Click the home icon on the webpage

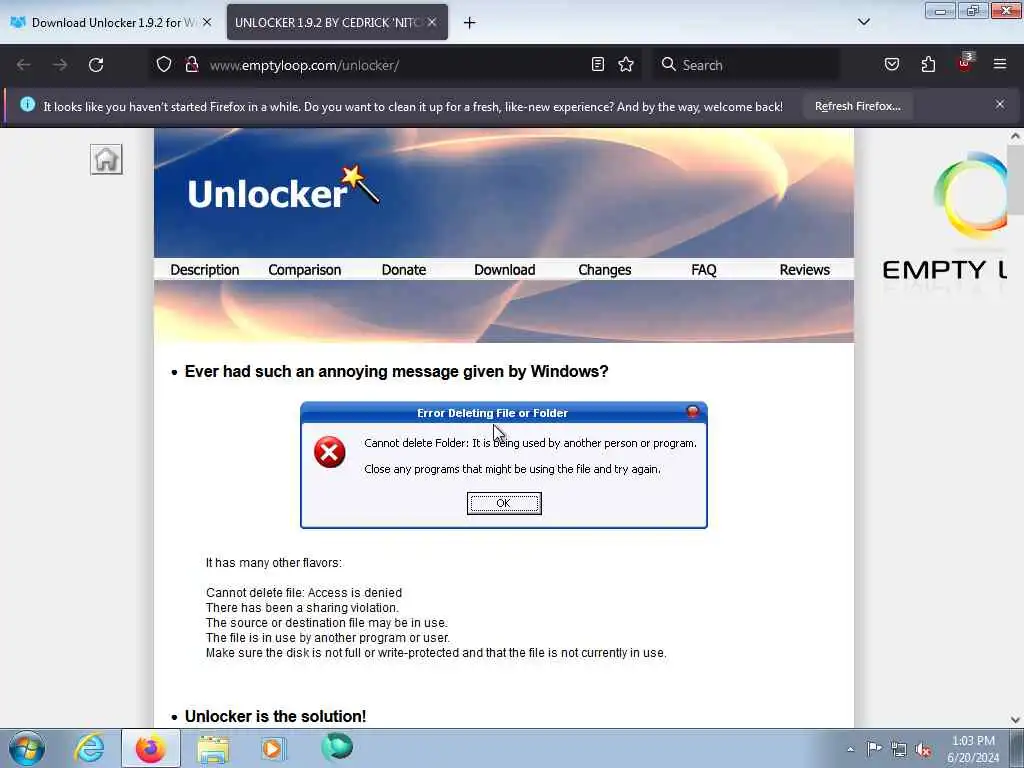click(x=106, y=159)
